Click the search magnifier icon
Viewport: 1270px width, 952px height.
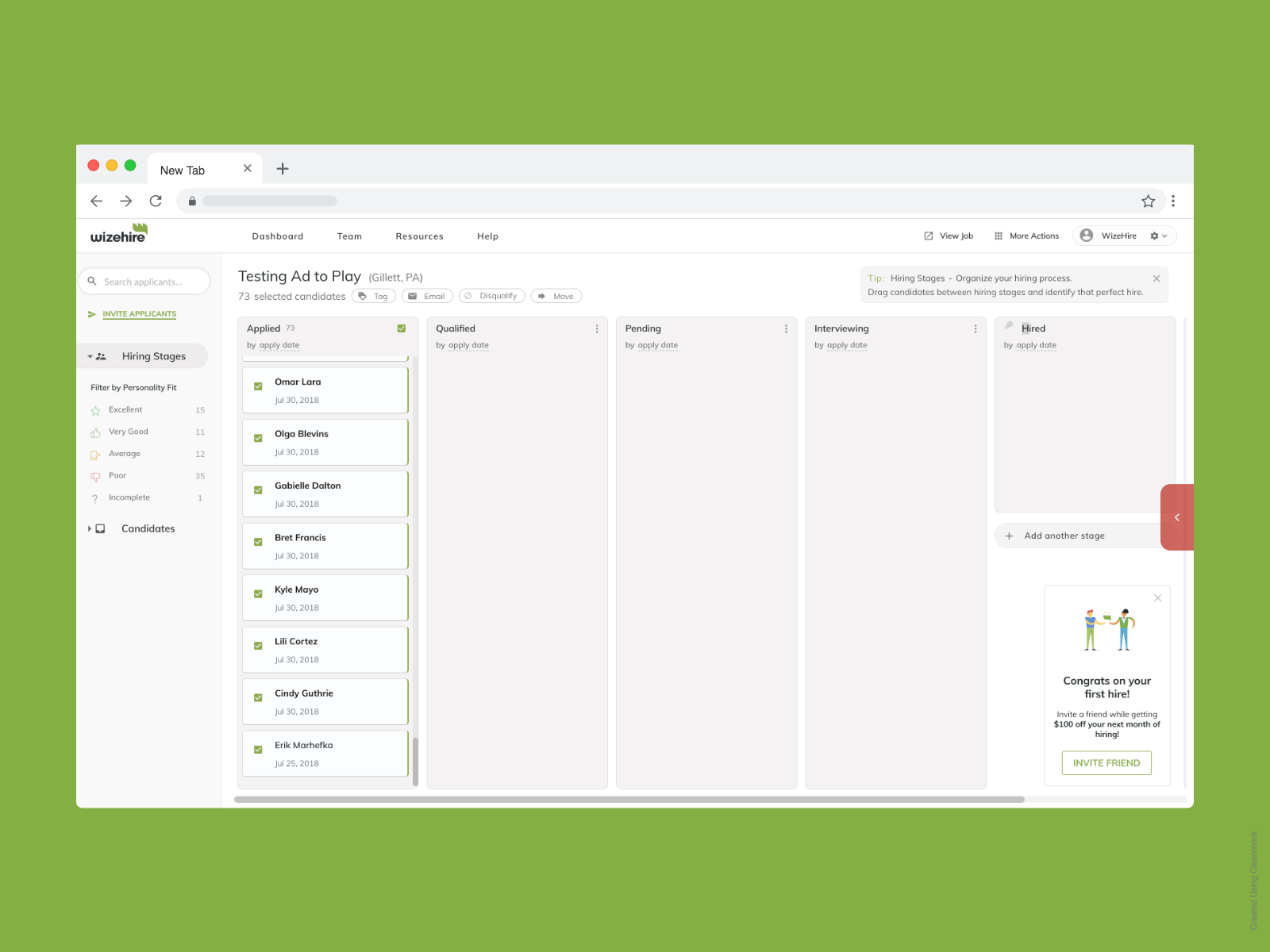[x=92, y=281]
